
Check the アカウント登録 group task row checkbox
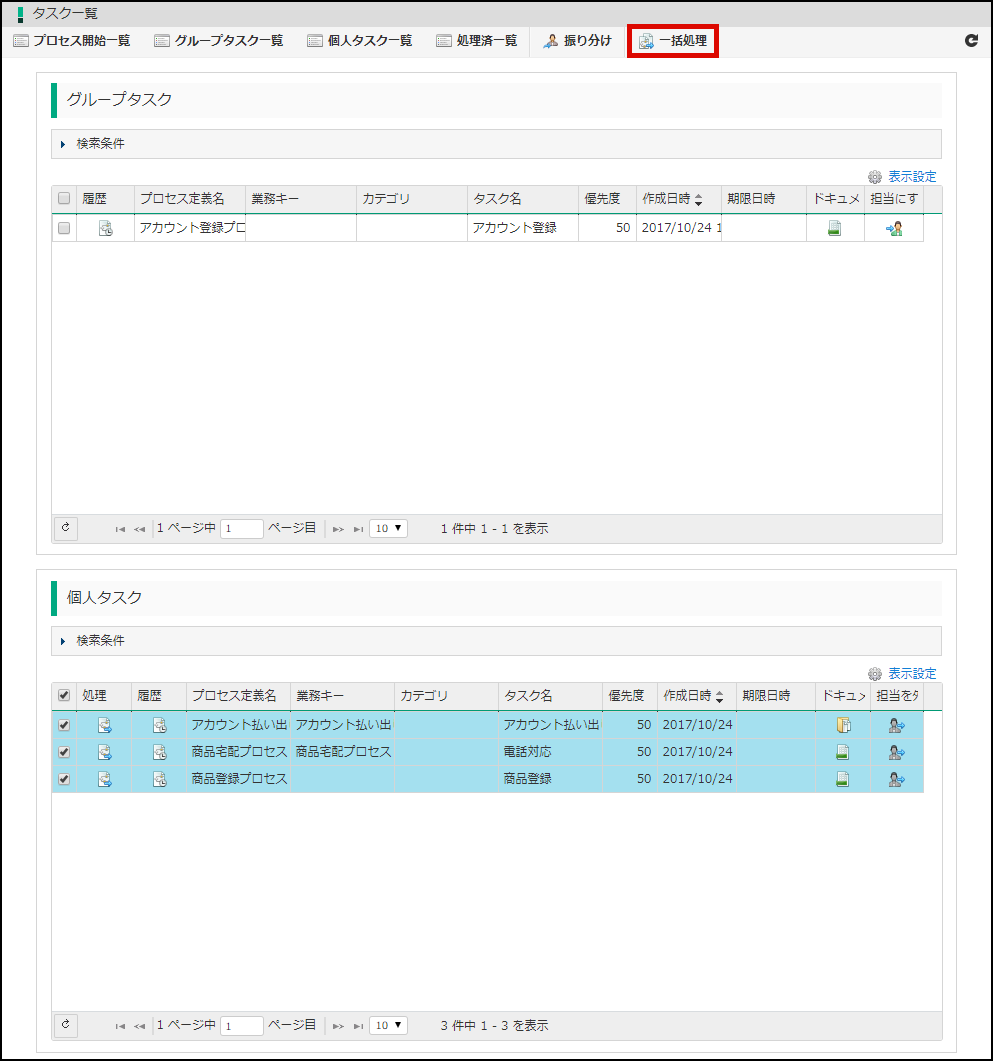[x=64, y=228]
